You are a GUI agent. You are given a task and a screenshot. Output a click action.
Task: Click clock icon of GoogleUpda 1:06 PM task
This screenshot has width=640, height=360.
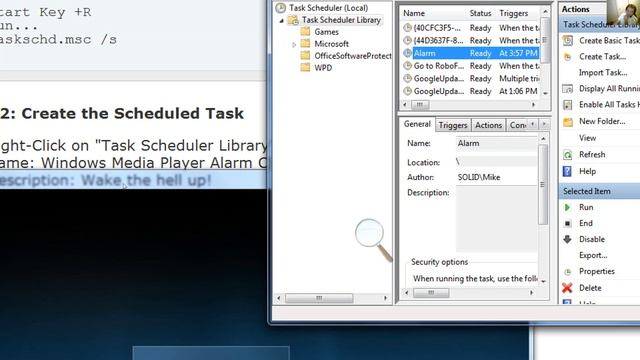[x=407, y=91]
